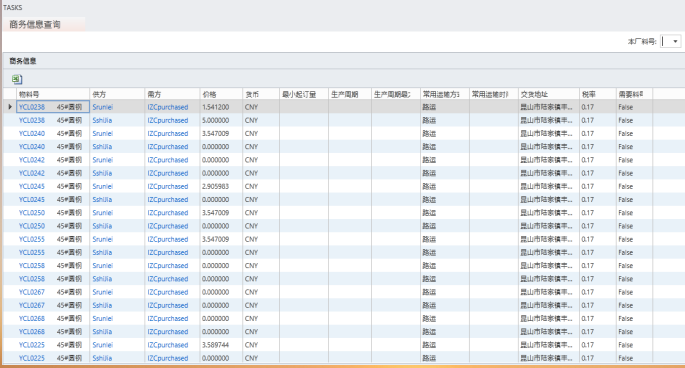This screenshot has height=368, width=685.
Task: Select the 商务信息查询 tab
Action: [x=35, y=24]
